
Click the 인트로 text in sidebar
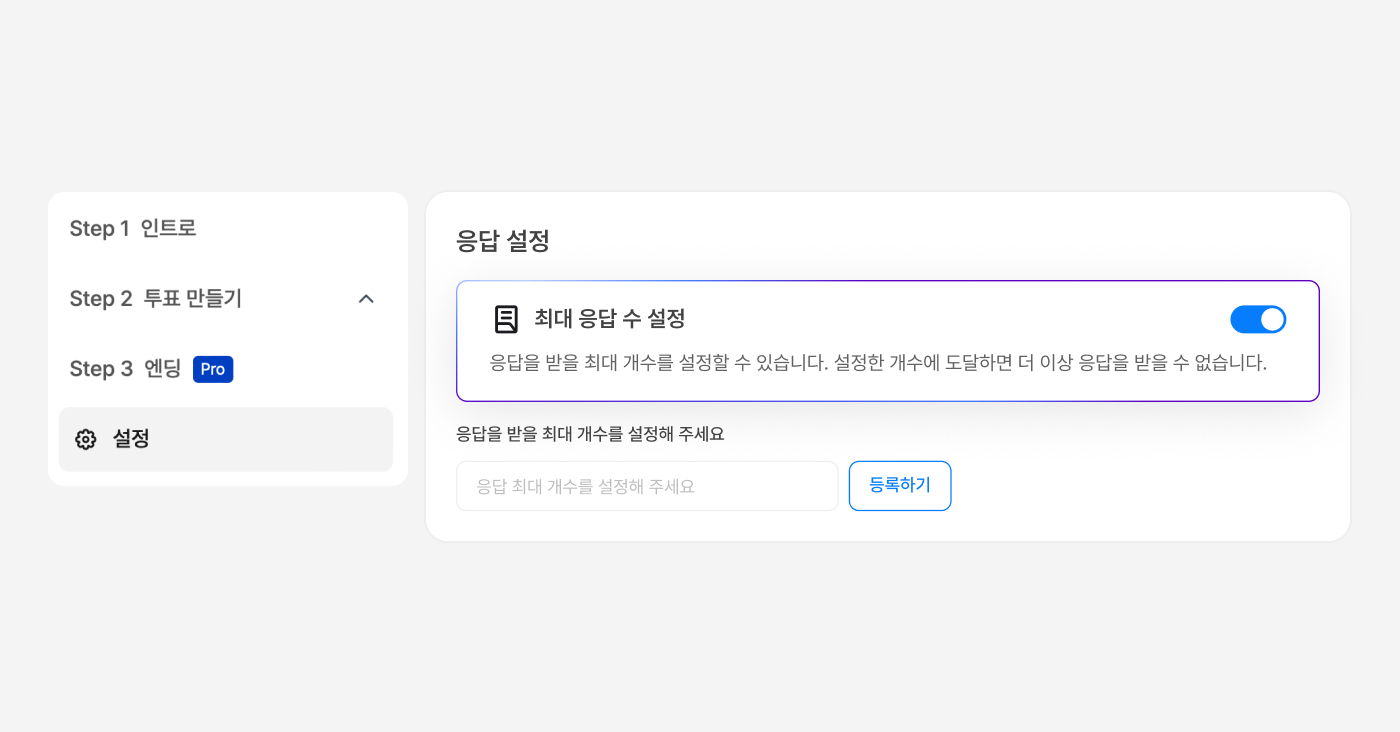(168, 229)
